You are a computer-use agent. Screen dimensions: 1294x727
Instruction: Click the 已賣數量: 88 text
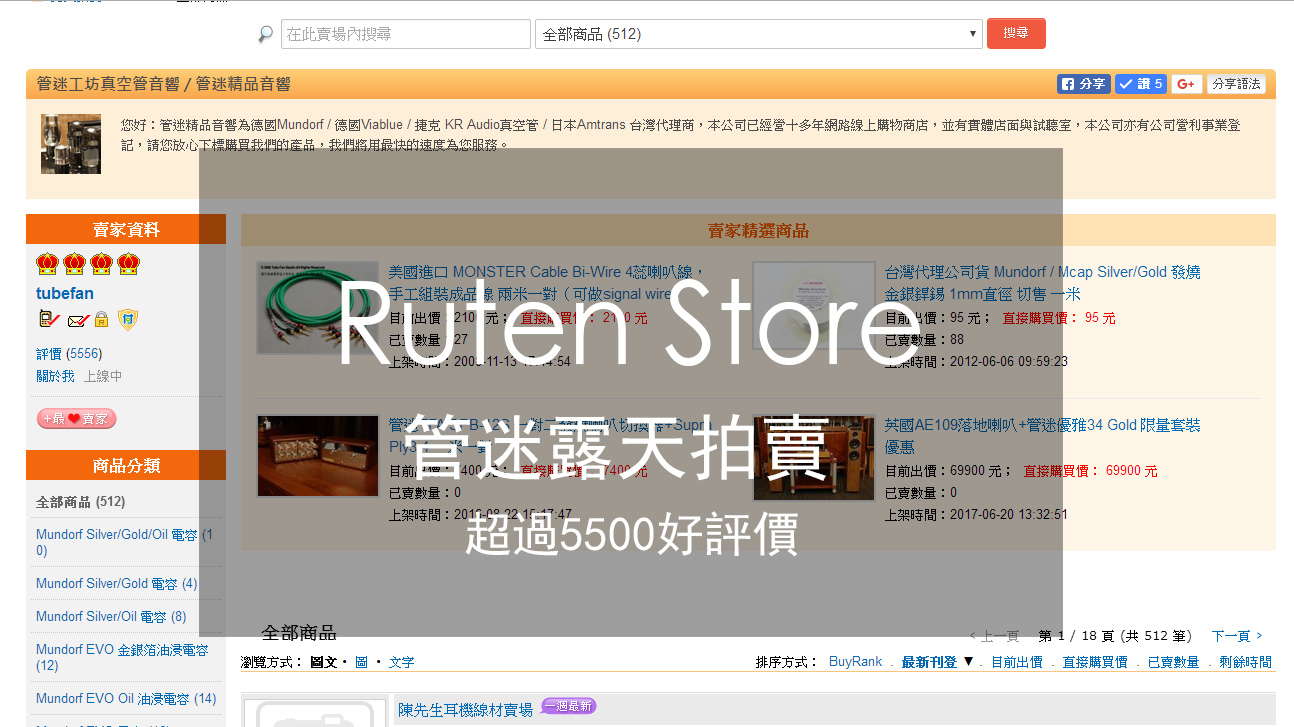click(x=925, y=340)
